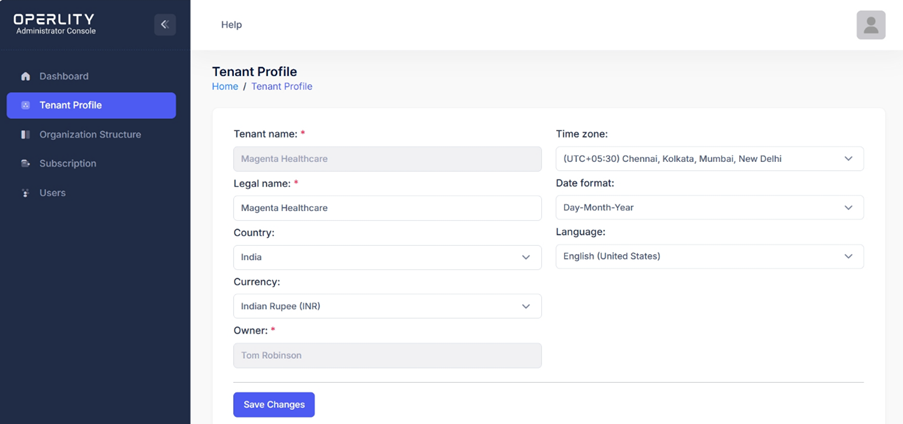Viewport: 903px width, 424px height.
Task: Open the Currency dropdown
Action: point(387,306)
